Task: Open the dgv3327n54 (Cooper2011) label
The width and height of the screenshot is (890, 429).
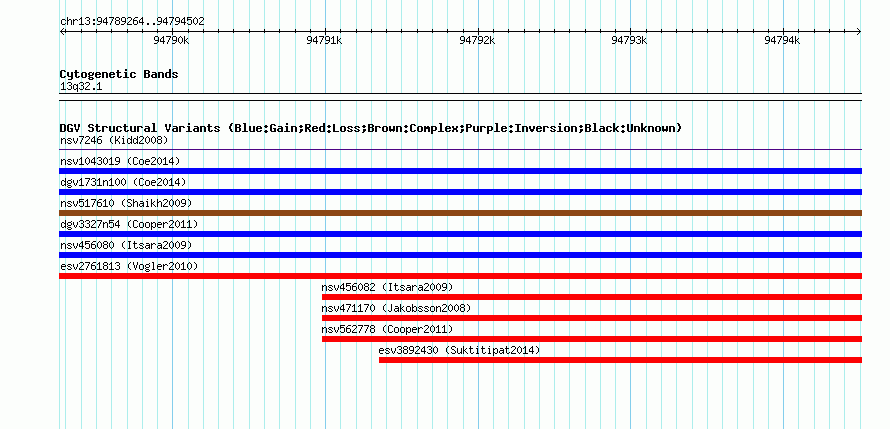Action: click(129, 224)
